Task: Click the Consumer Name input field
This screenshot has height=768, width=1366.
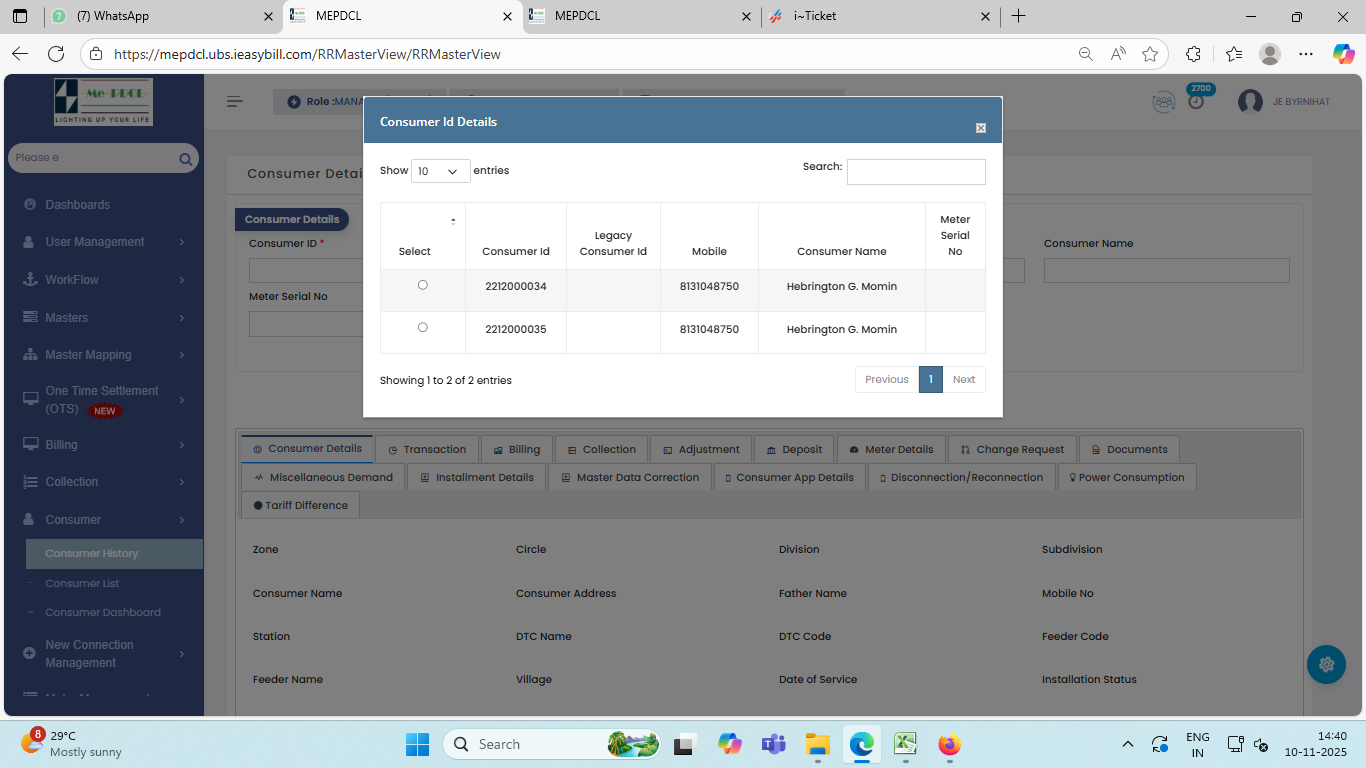Action: (x=1167, y=270)
